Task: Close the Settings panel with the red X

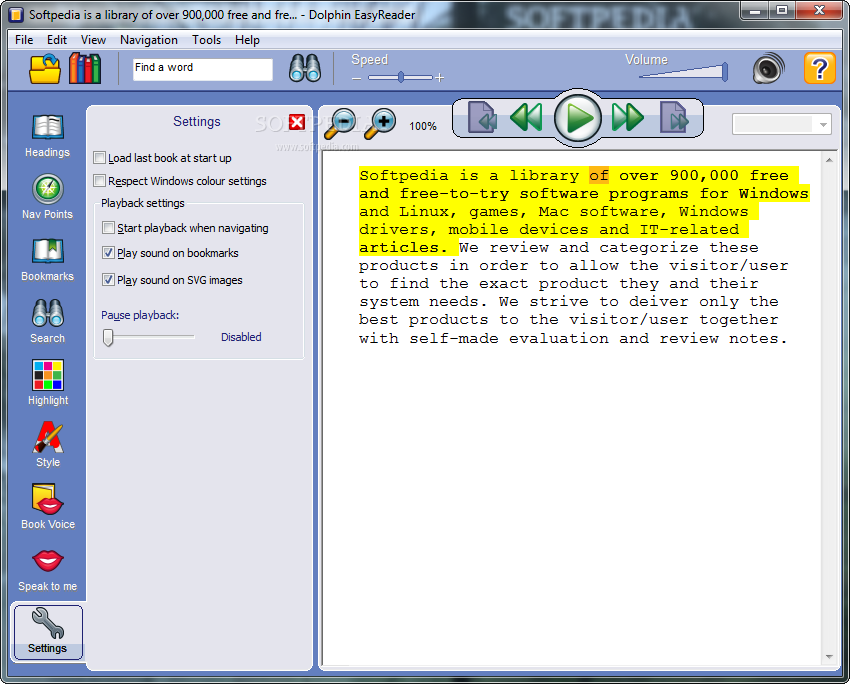Action: coord(297,122)
